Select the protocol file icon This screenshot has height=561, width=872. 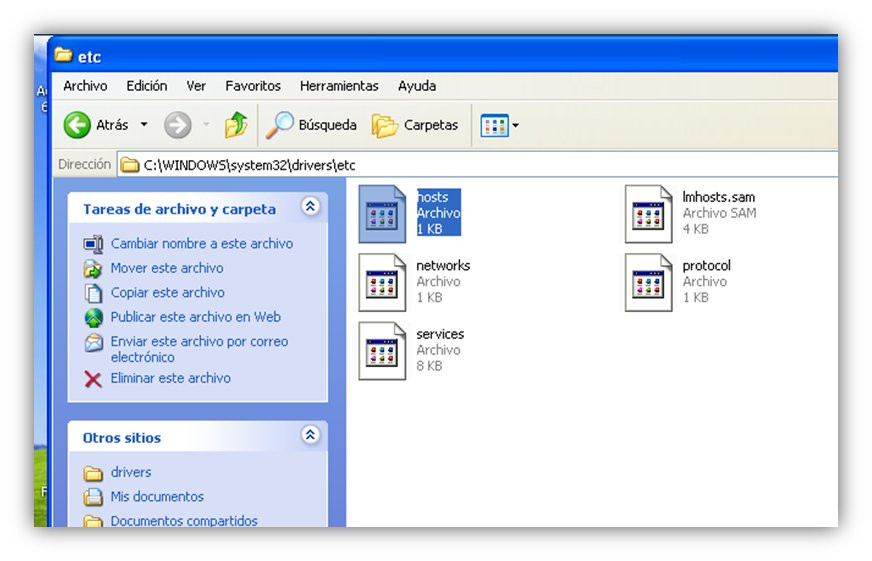648,282
